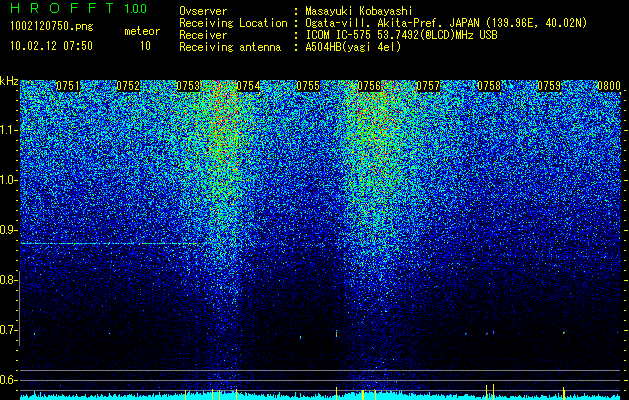
Task: Click the 1.0 frequency axis label
Action: 9,180
